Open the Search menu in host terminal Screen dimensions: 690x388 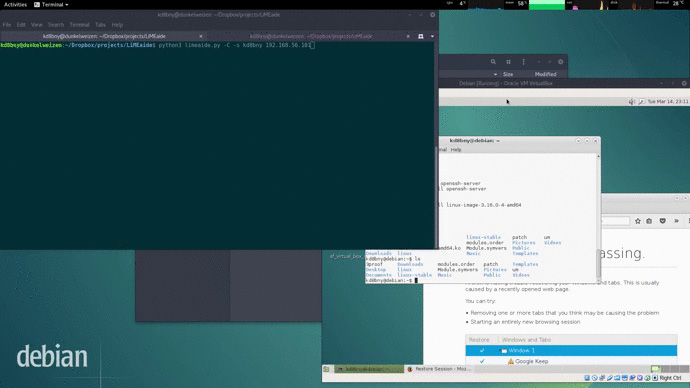click(56, 25)
